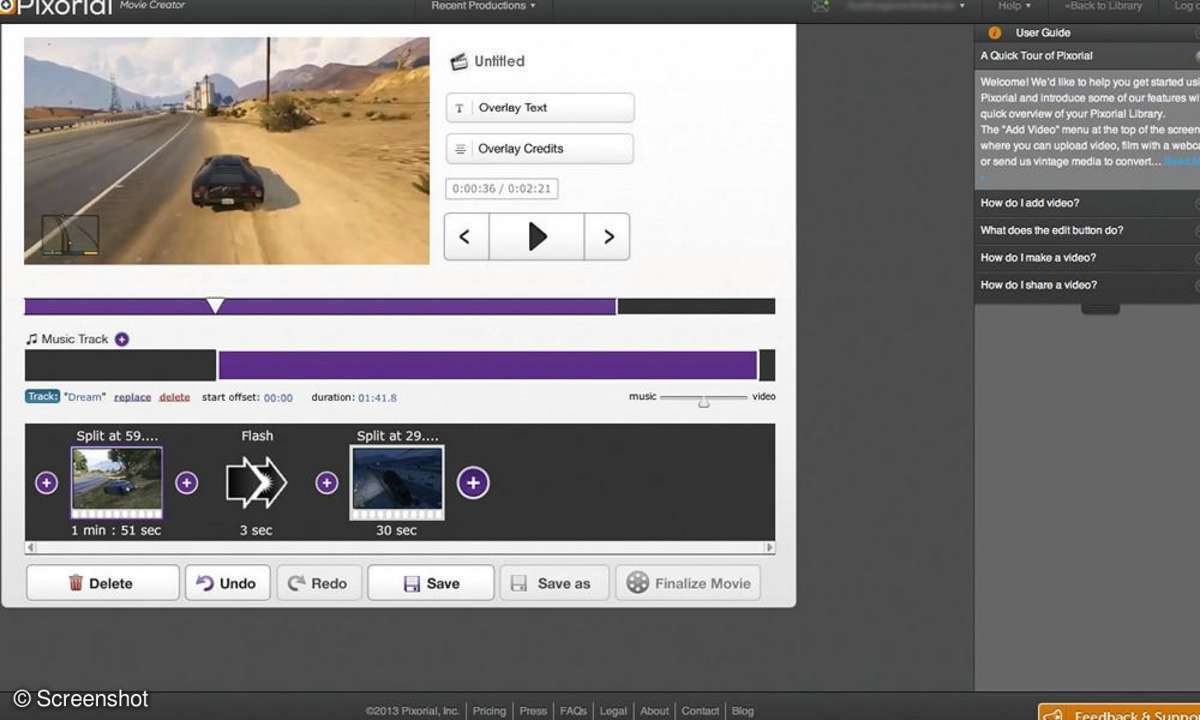Click the Overlay Text button
The width and height of the screenshot is (1200, 720).
pyautogui.click(x=540, y=108)
